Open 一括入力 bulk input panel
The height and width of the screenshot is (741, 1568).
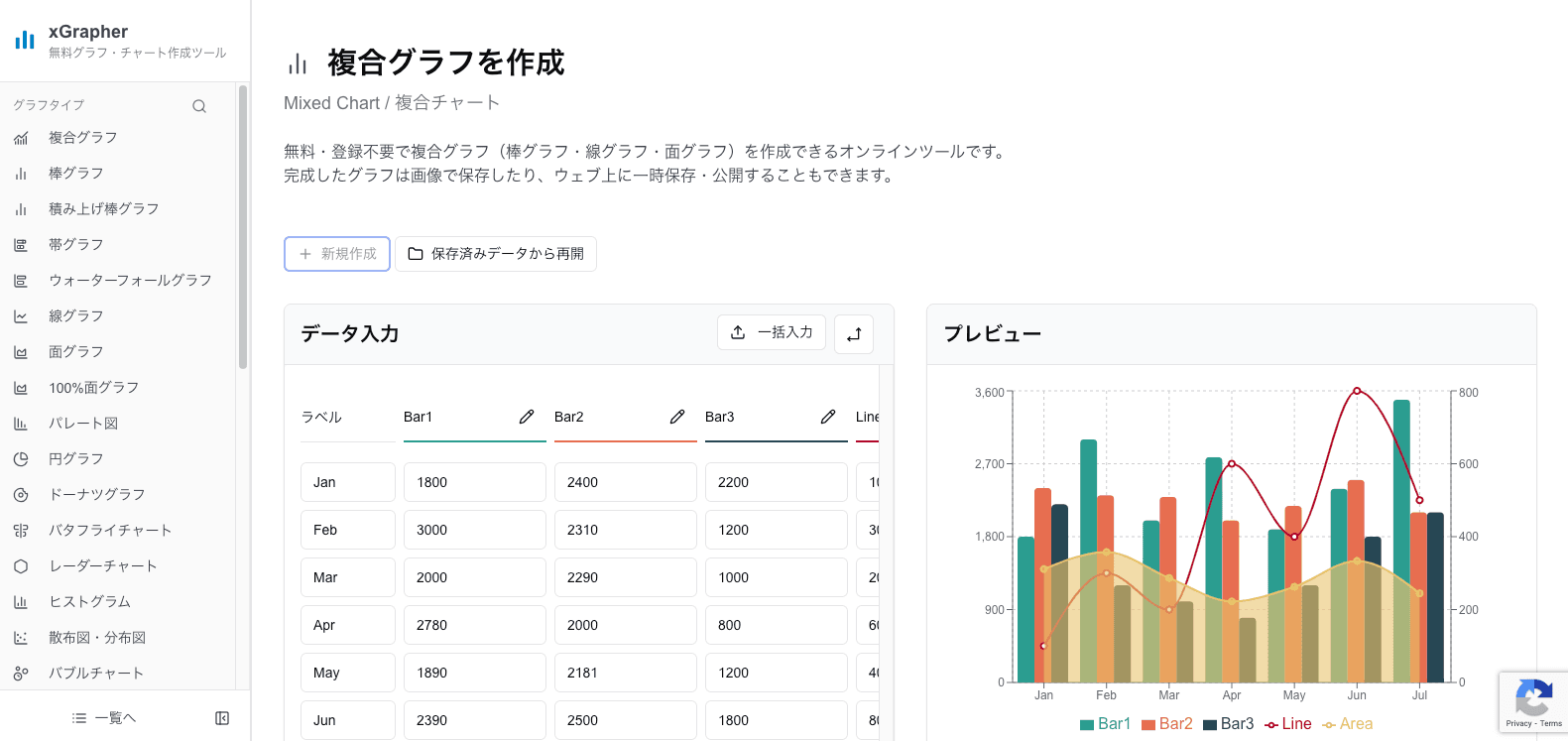772,332
